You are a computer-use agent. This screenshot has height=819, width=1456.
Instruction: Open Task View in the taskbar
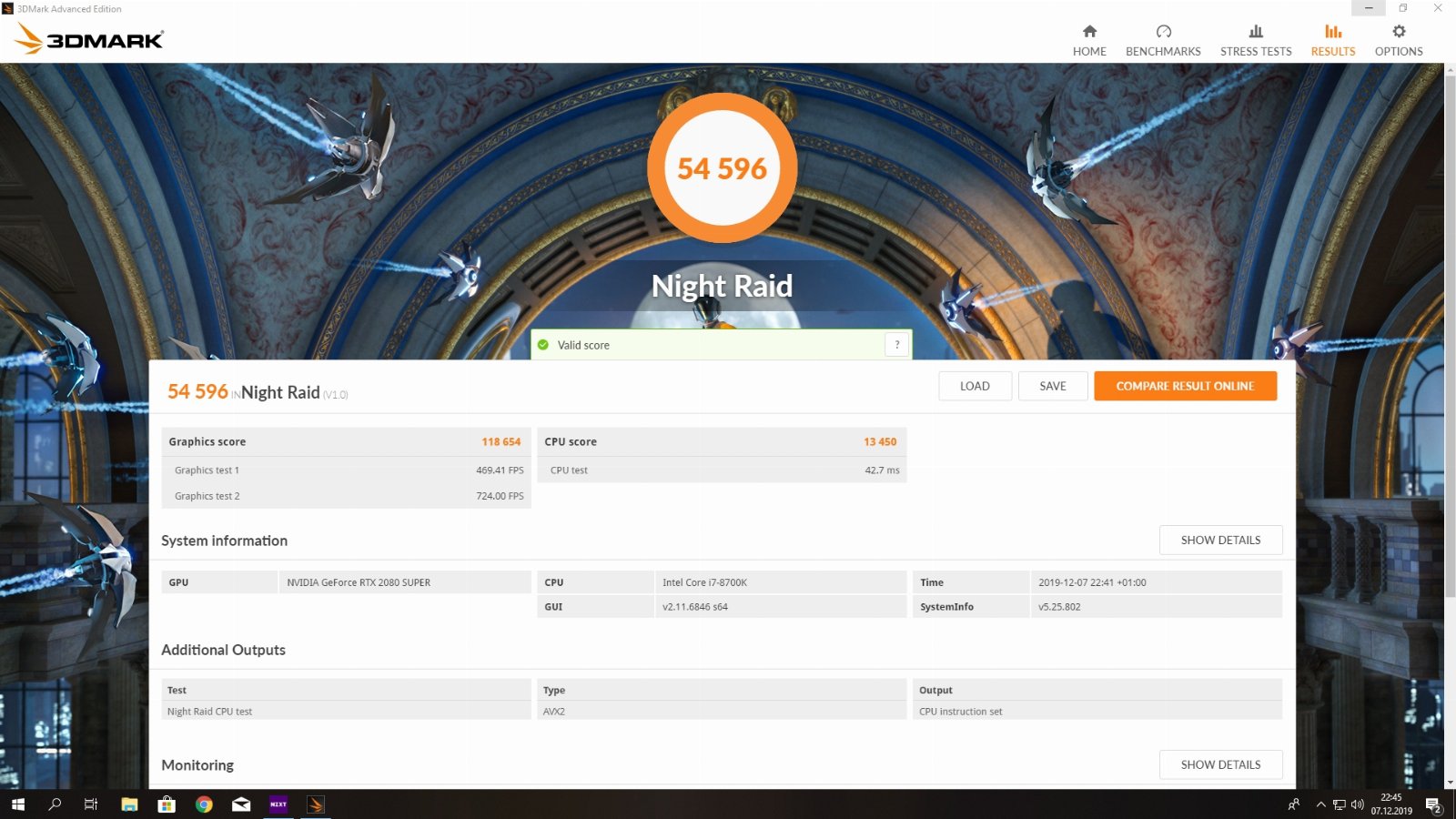click(91, 804)
